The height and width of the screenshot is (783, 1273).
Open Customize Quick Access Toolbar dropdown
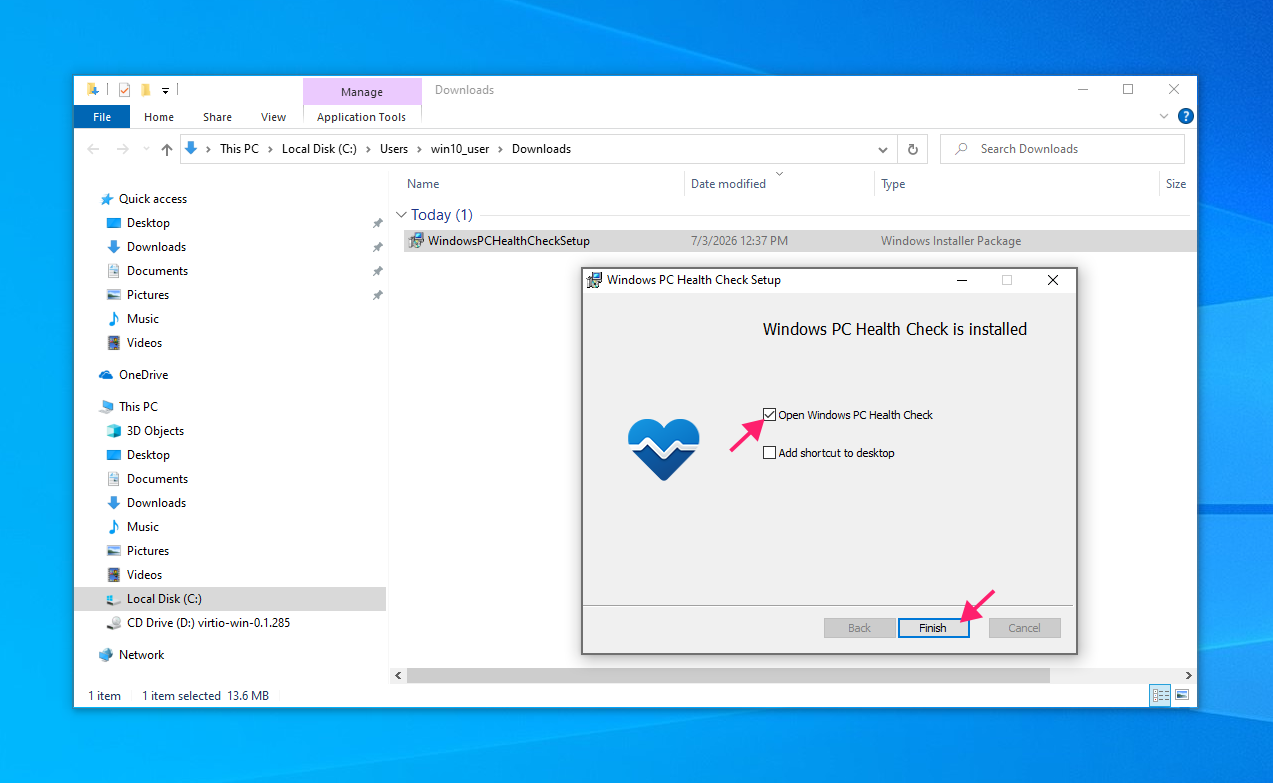[165, 91]
